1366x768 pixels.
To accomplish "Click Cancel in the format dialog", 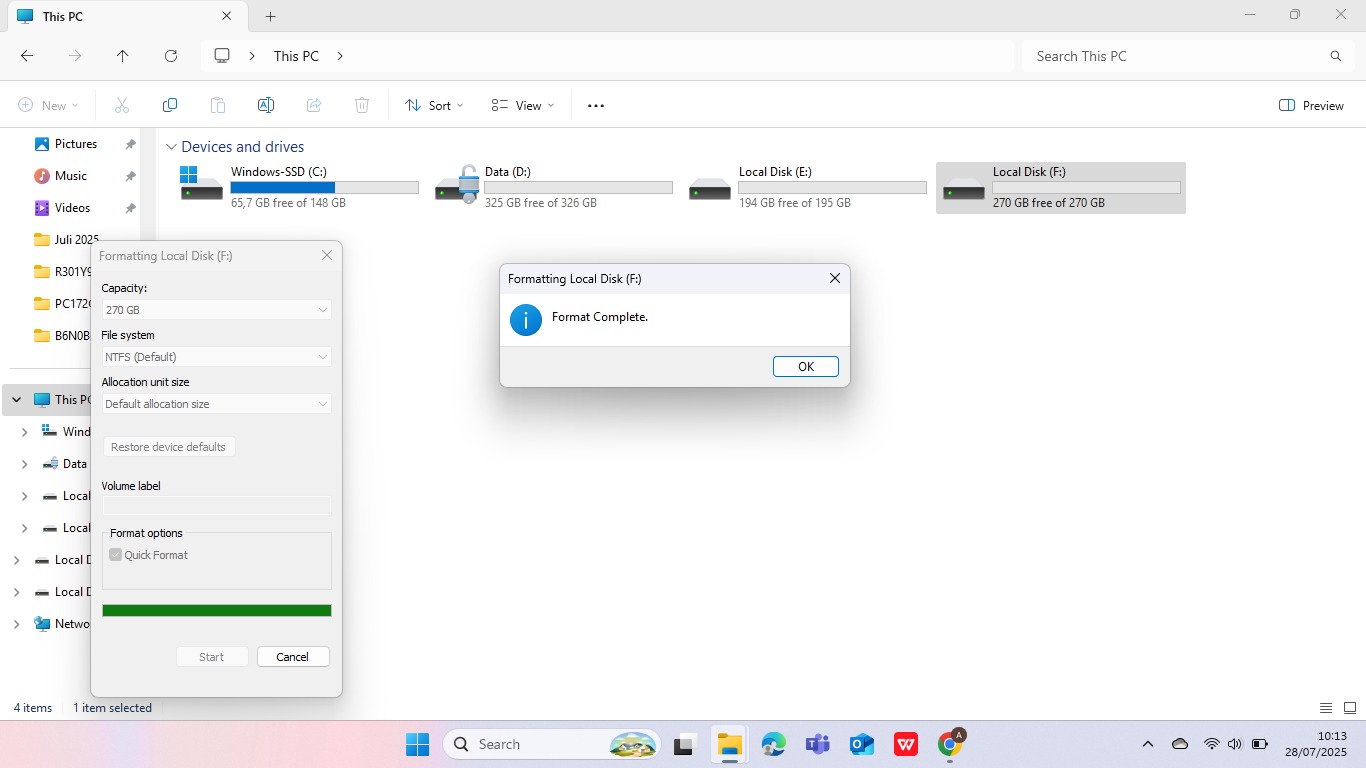I will point(293,657).
